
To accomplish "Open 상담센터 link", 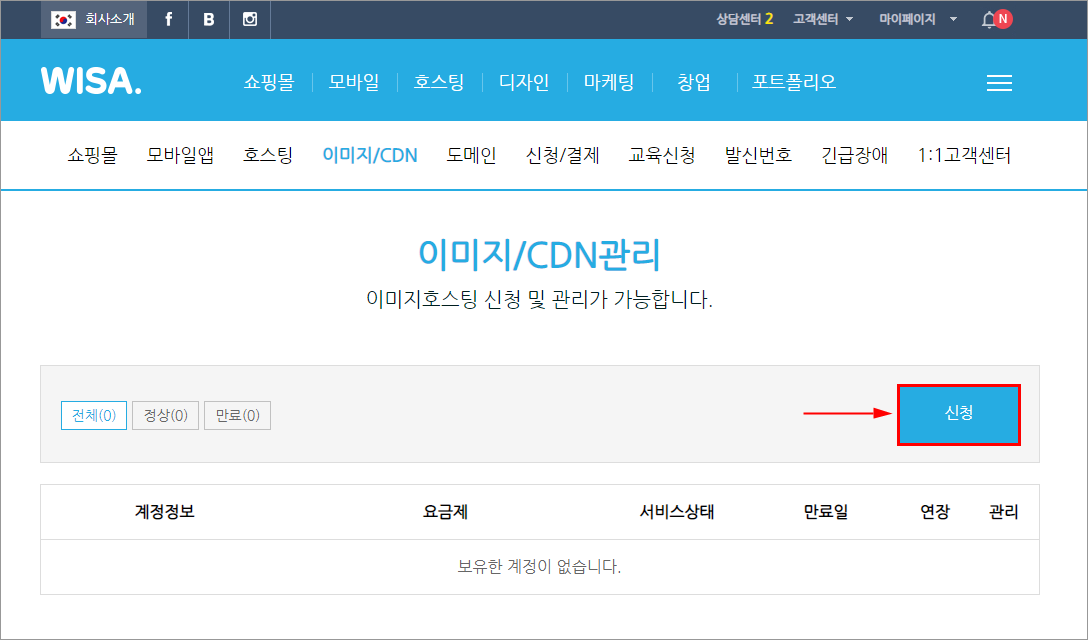I will [x=745, y=19].
